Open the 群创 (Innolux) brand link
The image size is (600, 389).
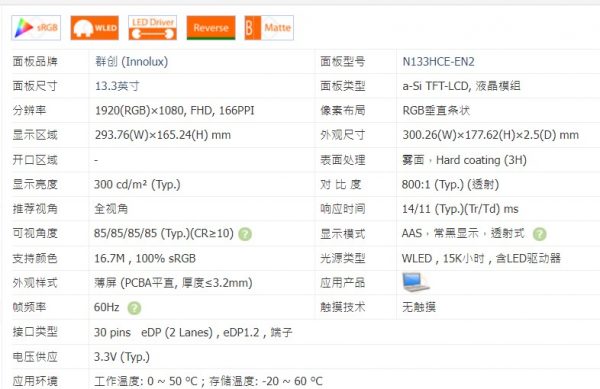131,62
